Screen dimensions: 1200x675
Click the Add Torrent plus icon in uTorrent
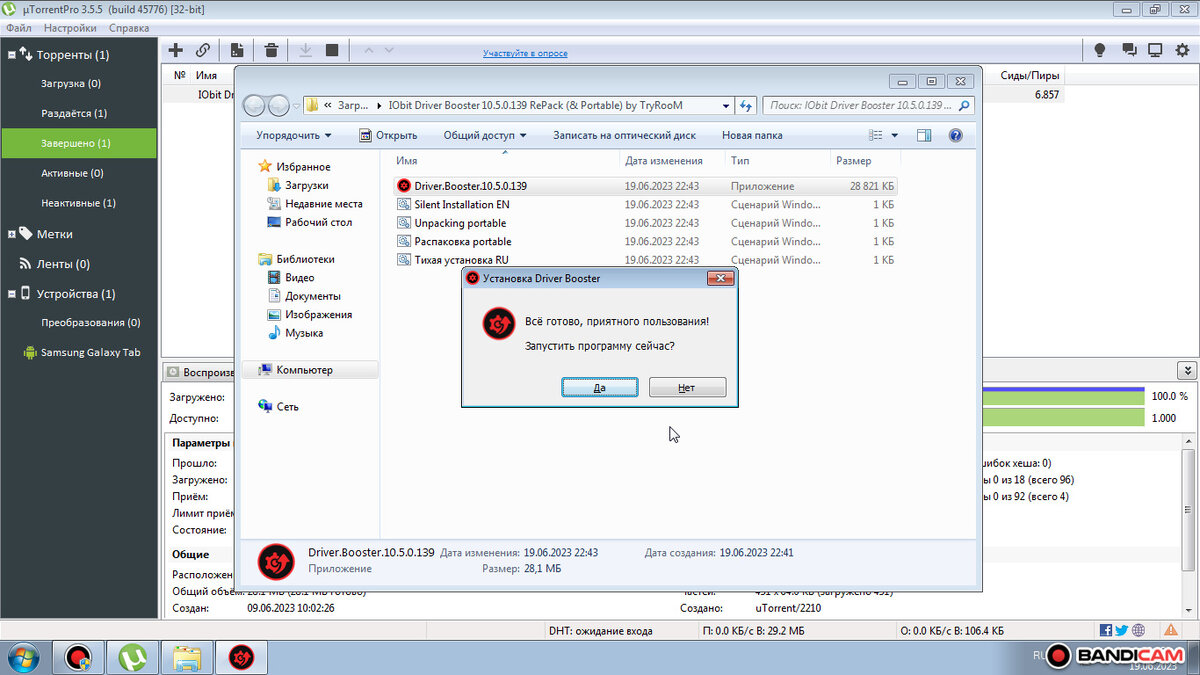click(x=175, y=50)
